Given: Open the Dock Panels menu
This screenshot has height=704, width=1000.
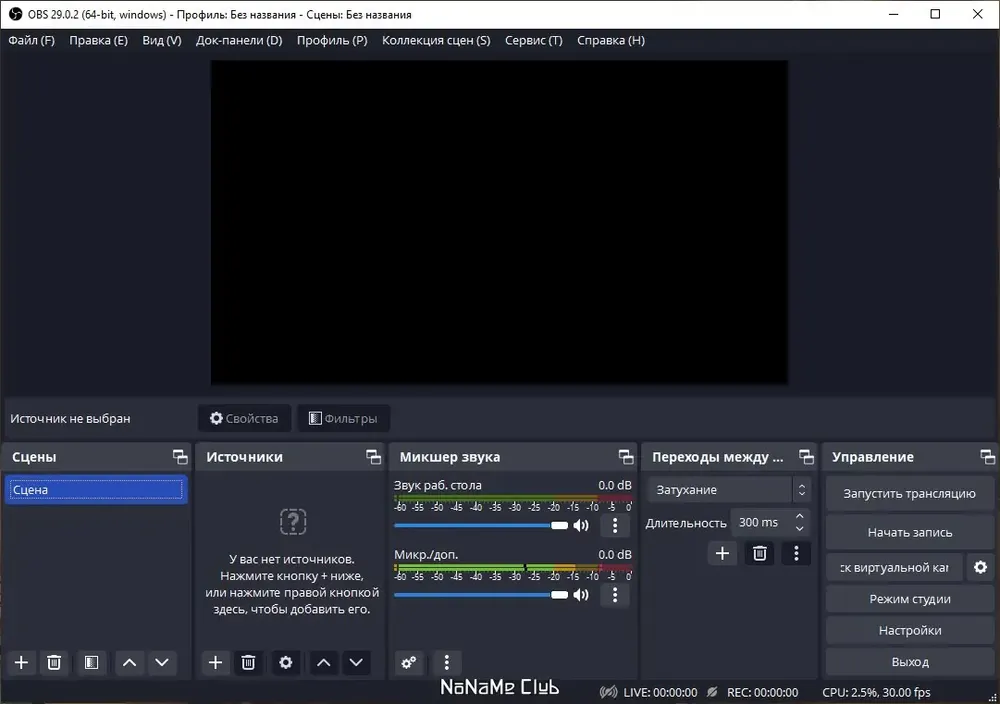Looking at the screenshot, I should tap(239, 40).
